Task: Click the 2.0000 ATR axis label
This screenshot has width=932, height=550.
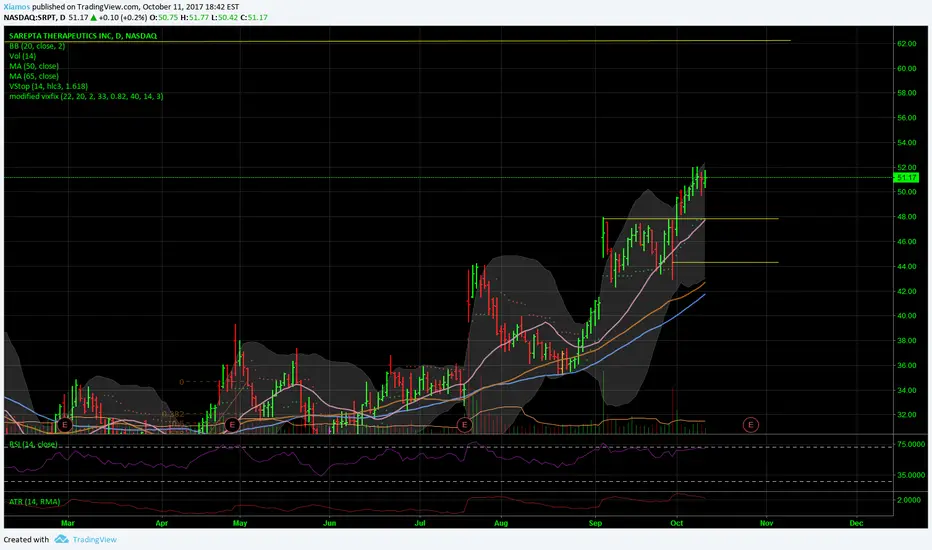Action: click(909, 500)
